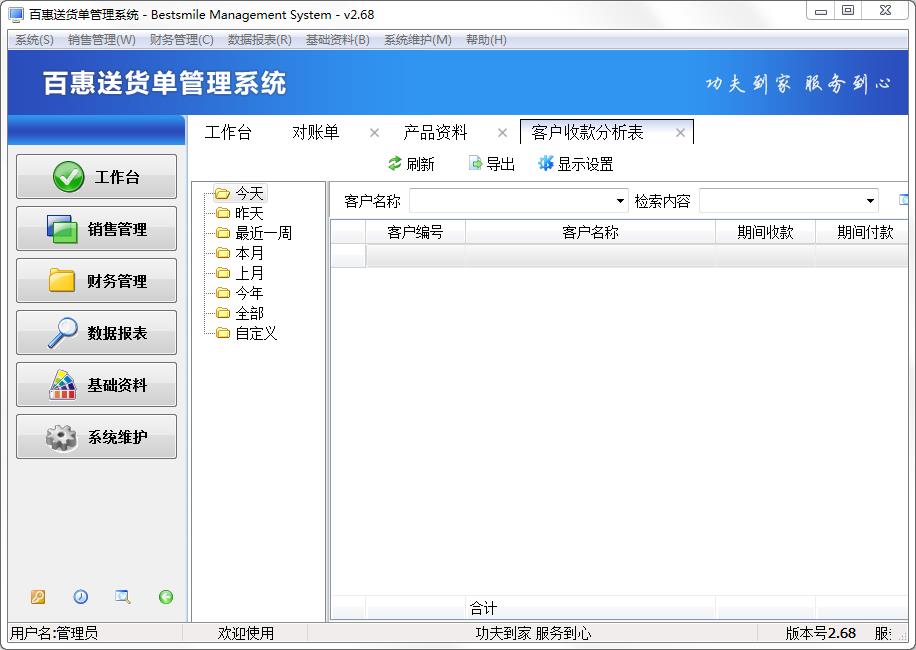Viewport: 916px width, 650px height.
Task: Open the 财务管理 sidebar module
Action: point(97,281)
